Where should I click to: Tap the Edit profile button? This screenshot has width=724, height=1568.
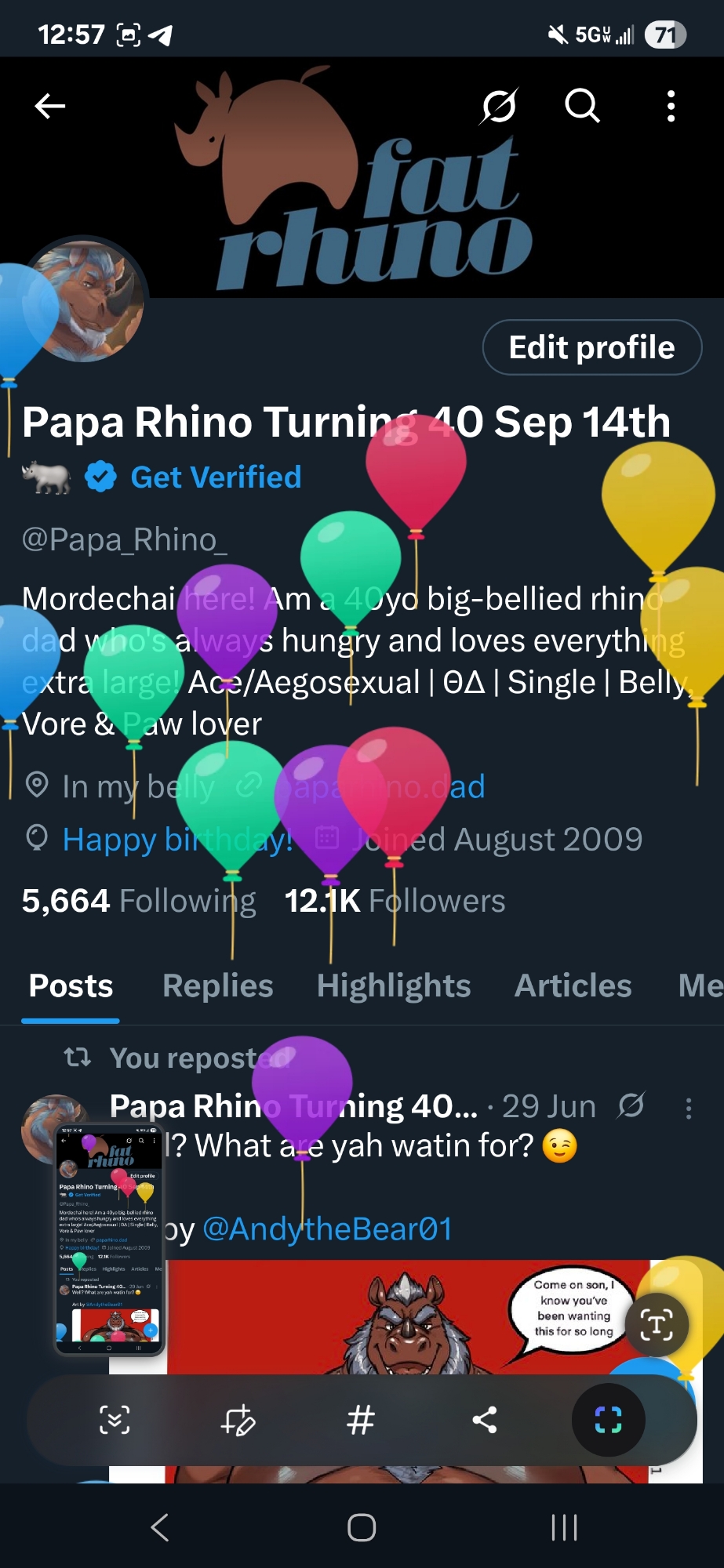point(591,347)
